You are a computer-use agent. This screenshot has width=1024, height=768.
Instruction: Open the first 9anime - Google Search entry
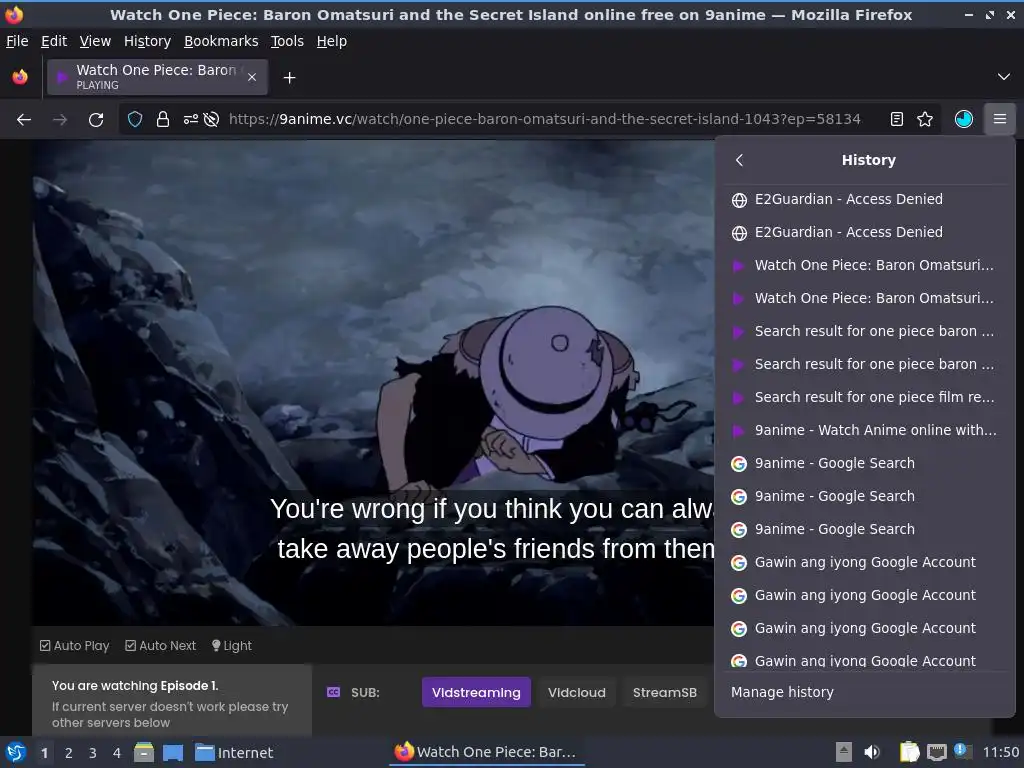[x=865, y=463]
